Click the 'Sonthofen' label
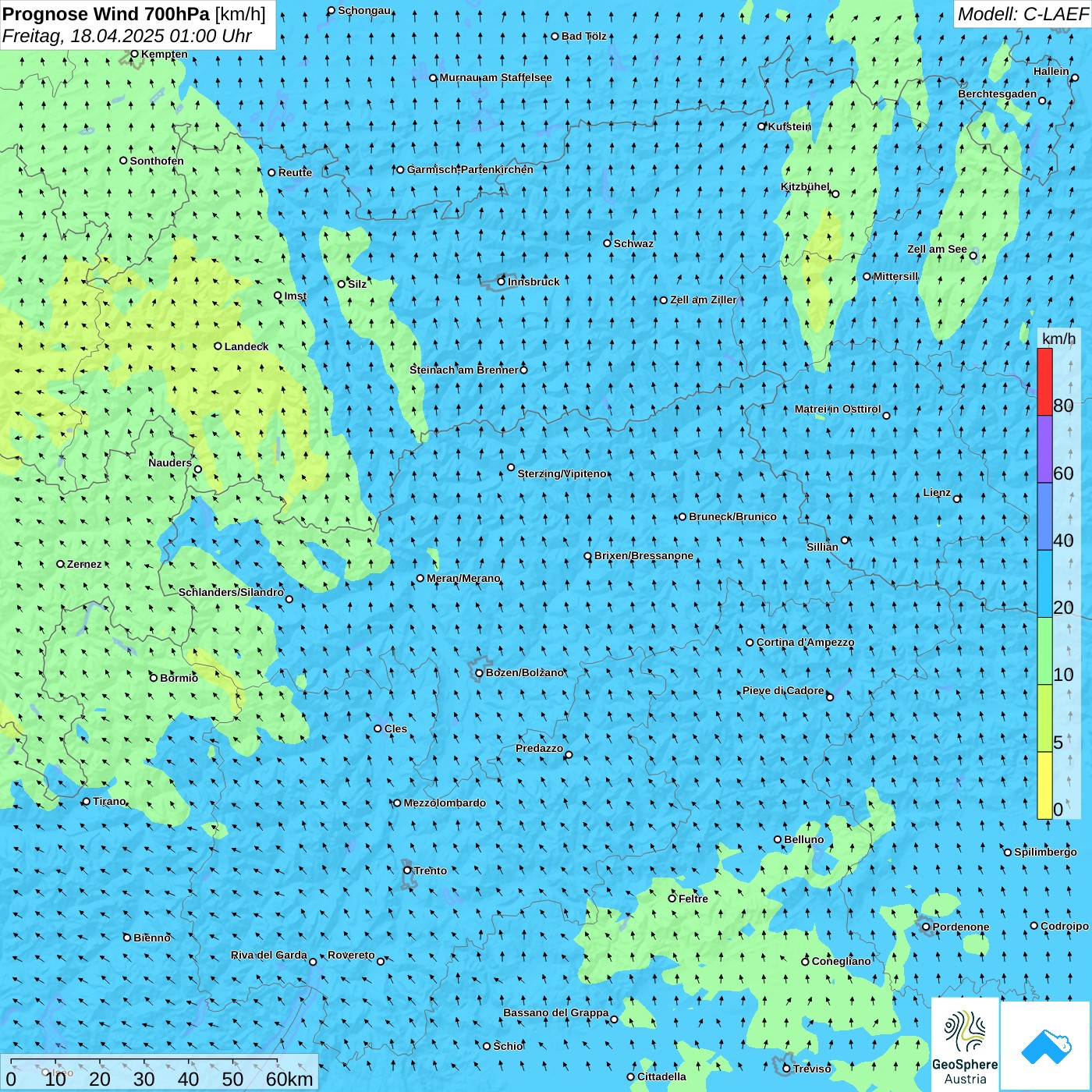1092x1092 pixels. (x=157, y=161)
